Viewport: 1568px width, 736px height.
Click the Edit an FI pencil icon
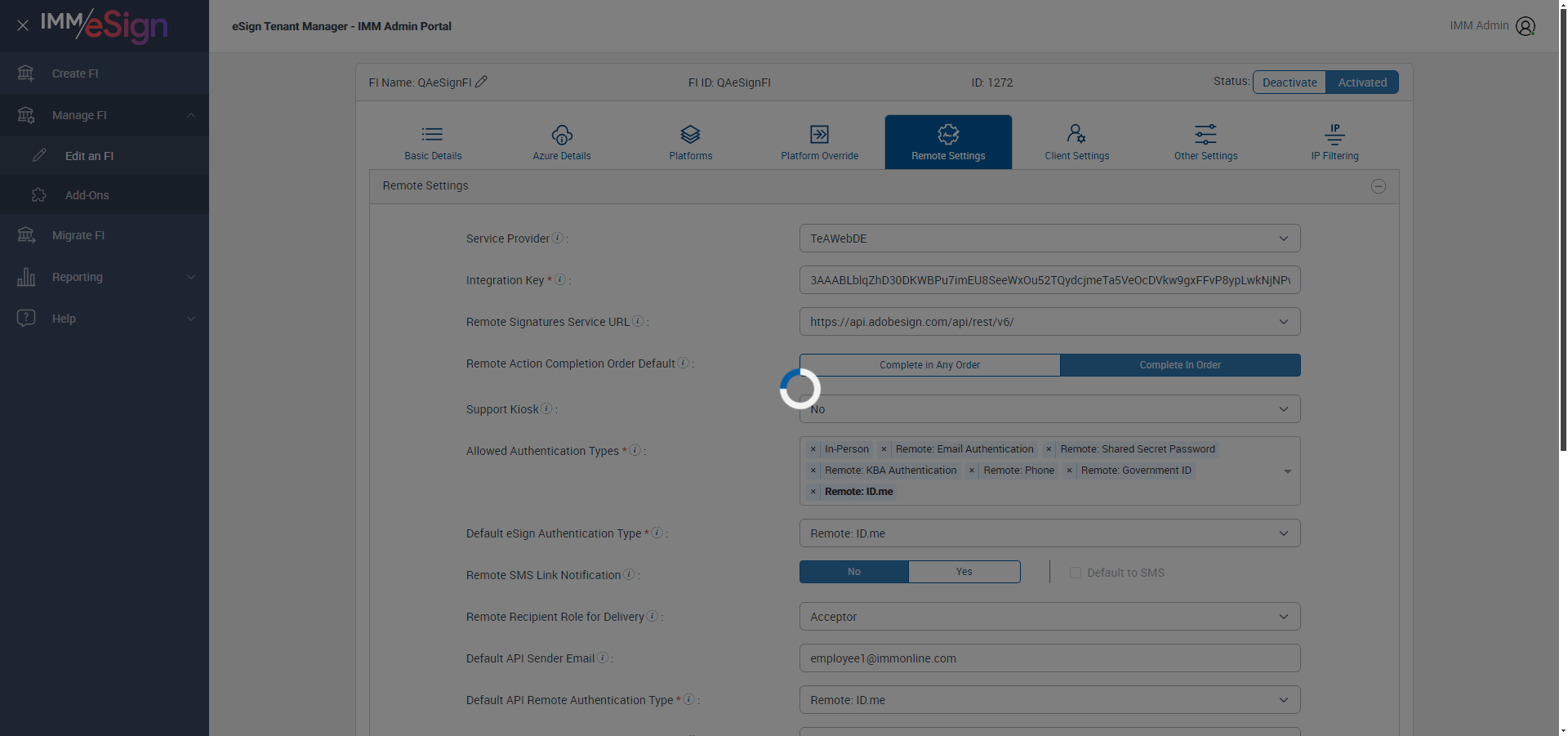click(x=39, y=155)
